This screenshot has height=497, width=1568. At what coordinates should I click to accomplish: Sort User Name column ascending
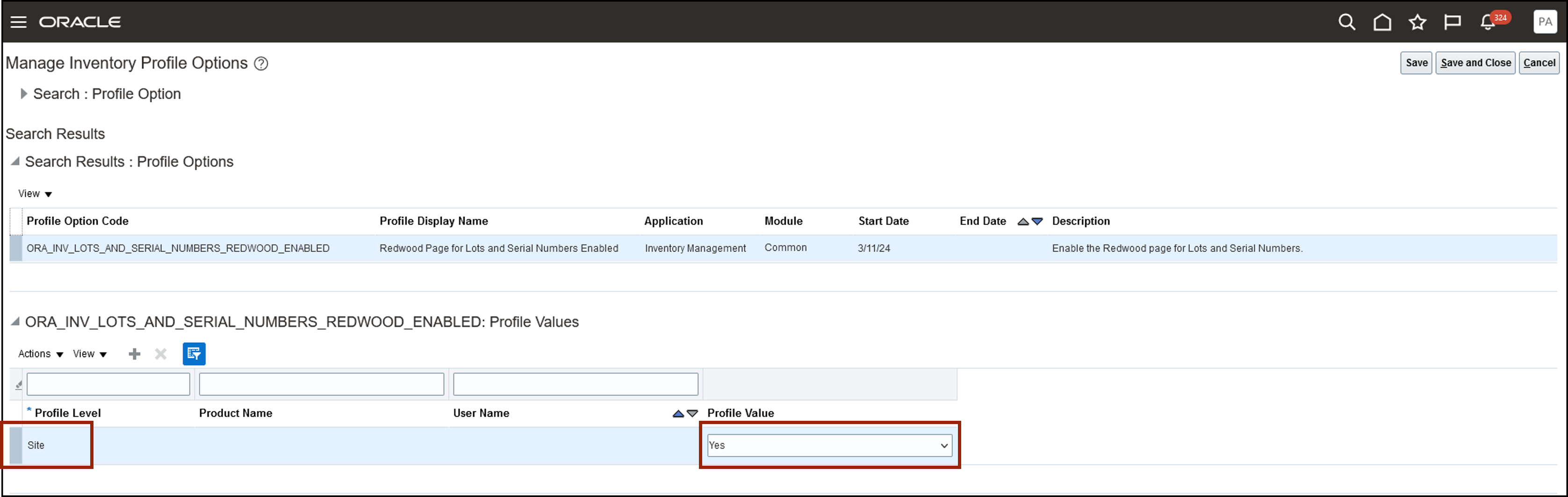[678, 414]
